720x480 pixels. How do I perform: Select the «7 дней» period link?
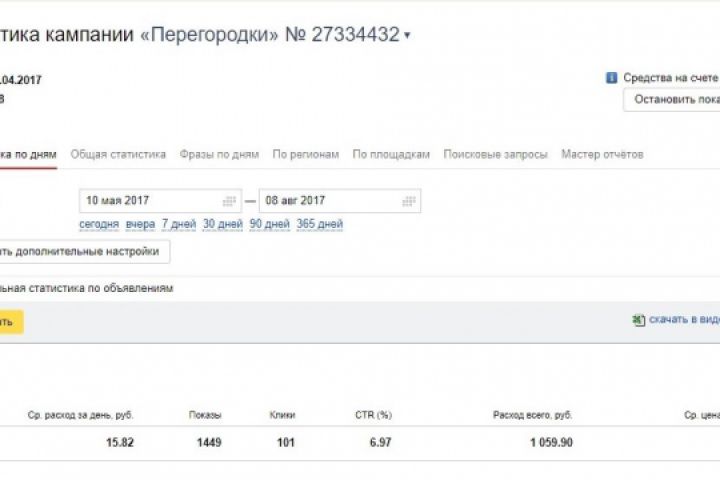tap(179, 224)
